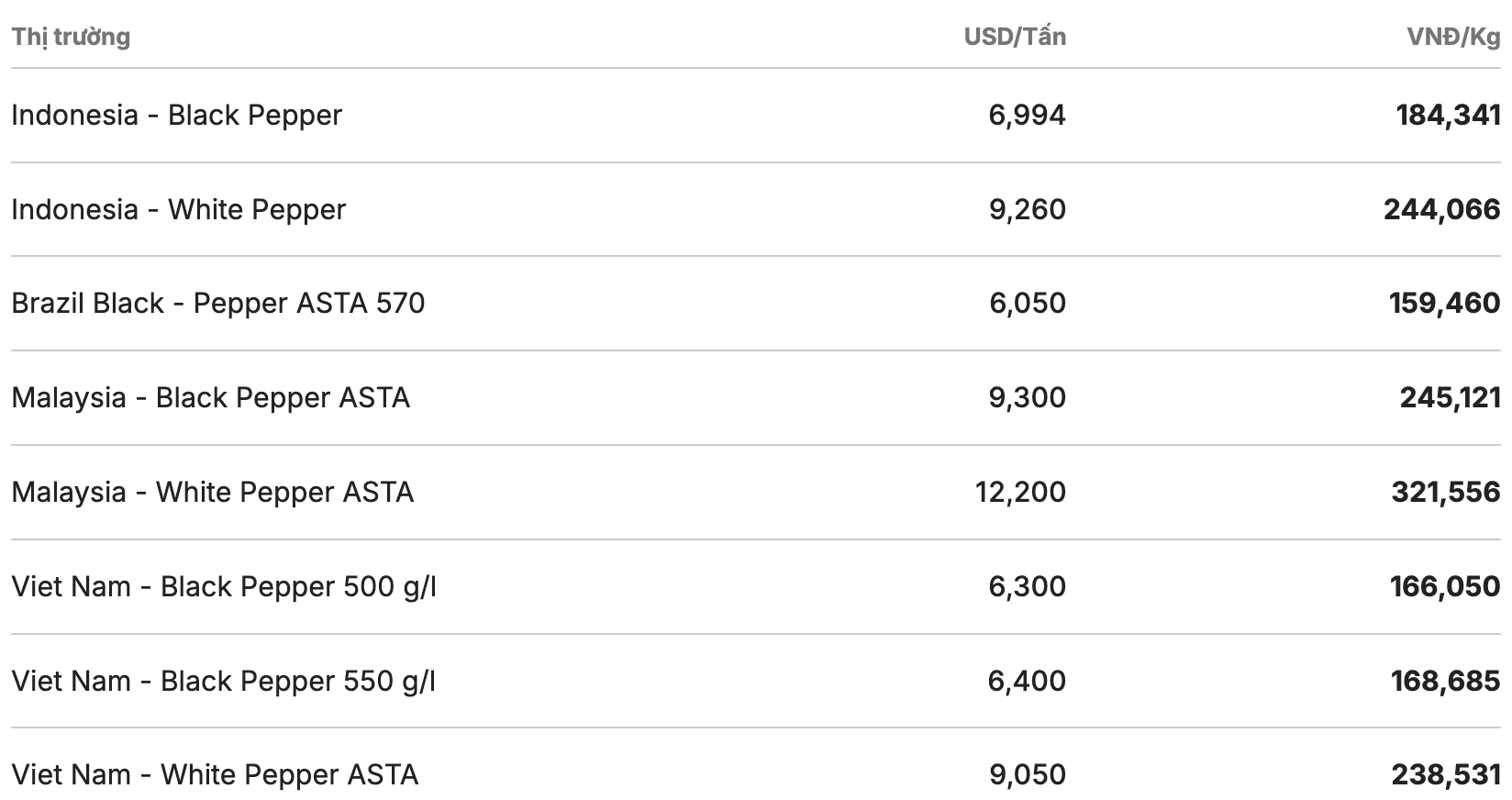1512x800 pixels.
Task: Click the 6,994 USD price value
Action: tap(1027, 116)
